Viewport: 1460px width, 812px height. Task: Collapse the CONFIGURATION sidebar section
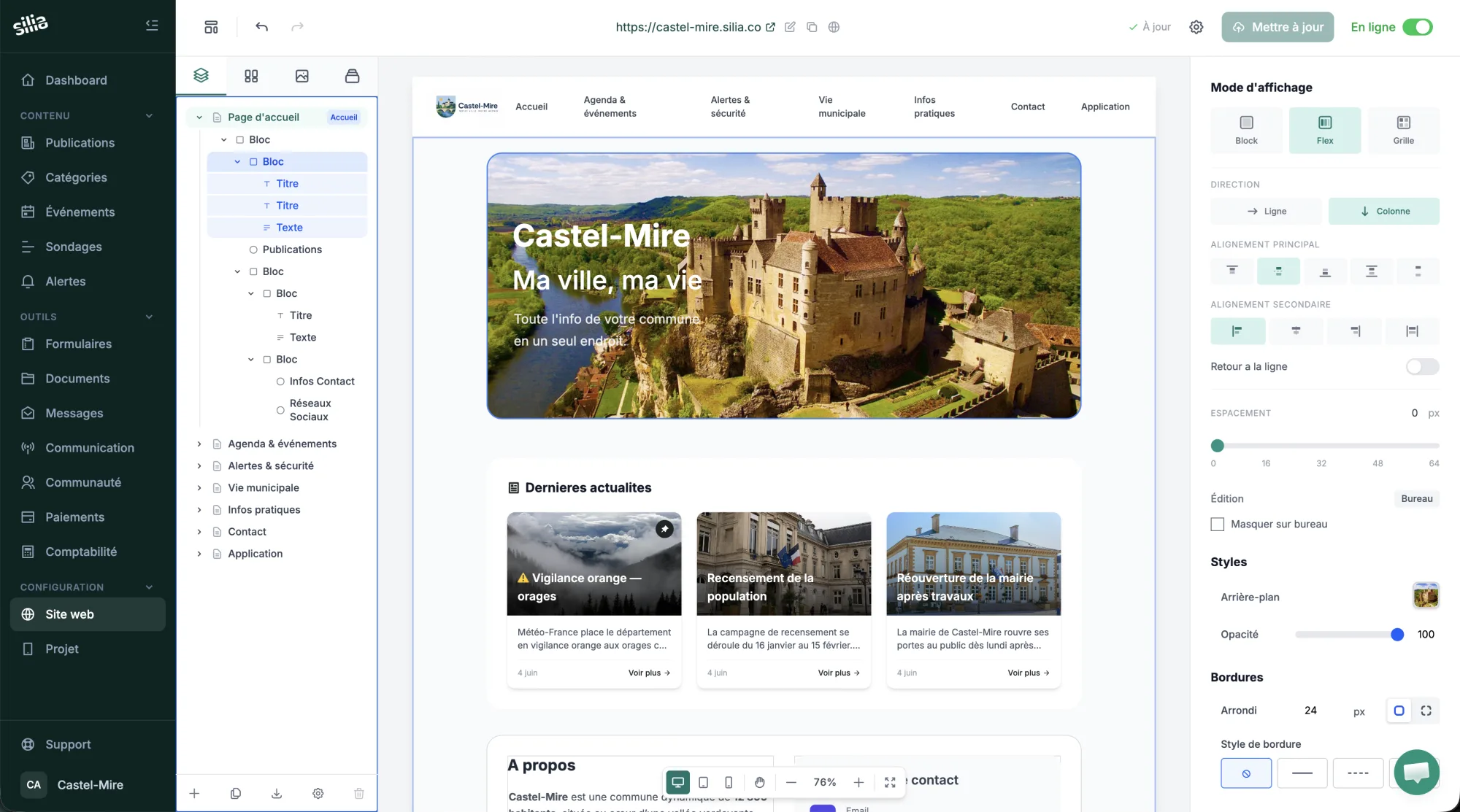point(149,587)
